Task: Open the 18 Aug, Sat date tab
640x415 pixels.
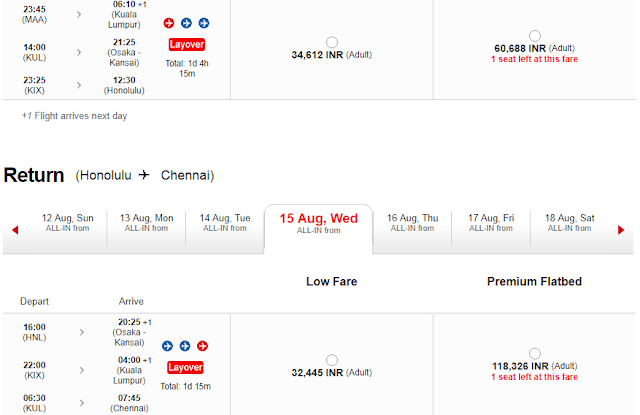Action: 569,223
